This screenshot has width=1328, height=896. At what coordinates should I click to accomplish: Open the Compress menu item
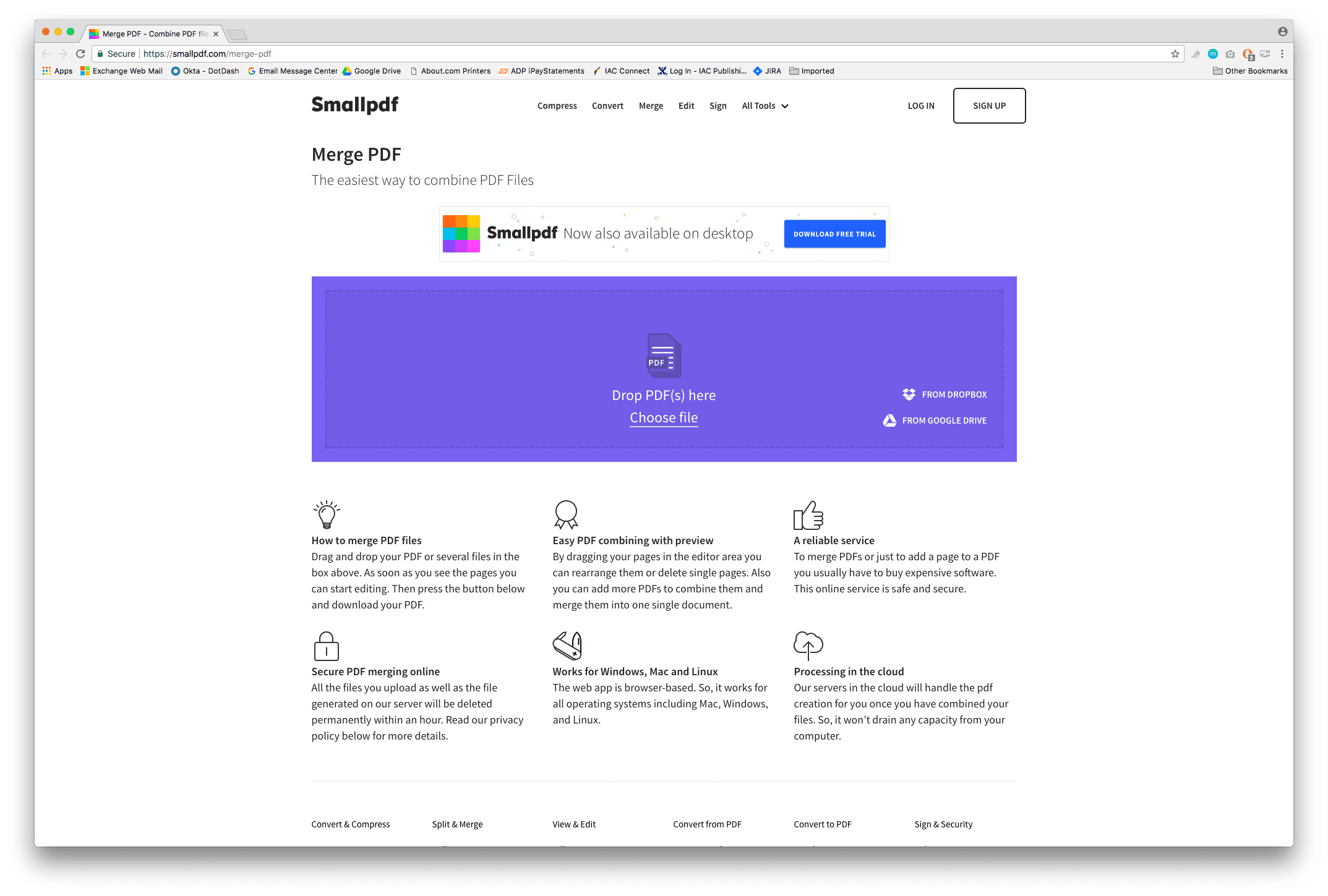[557, 106]
